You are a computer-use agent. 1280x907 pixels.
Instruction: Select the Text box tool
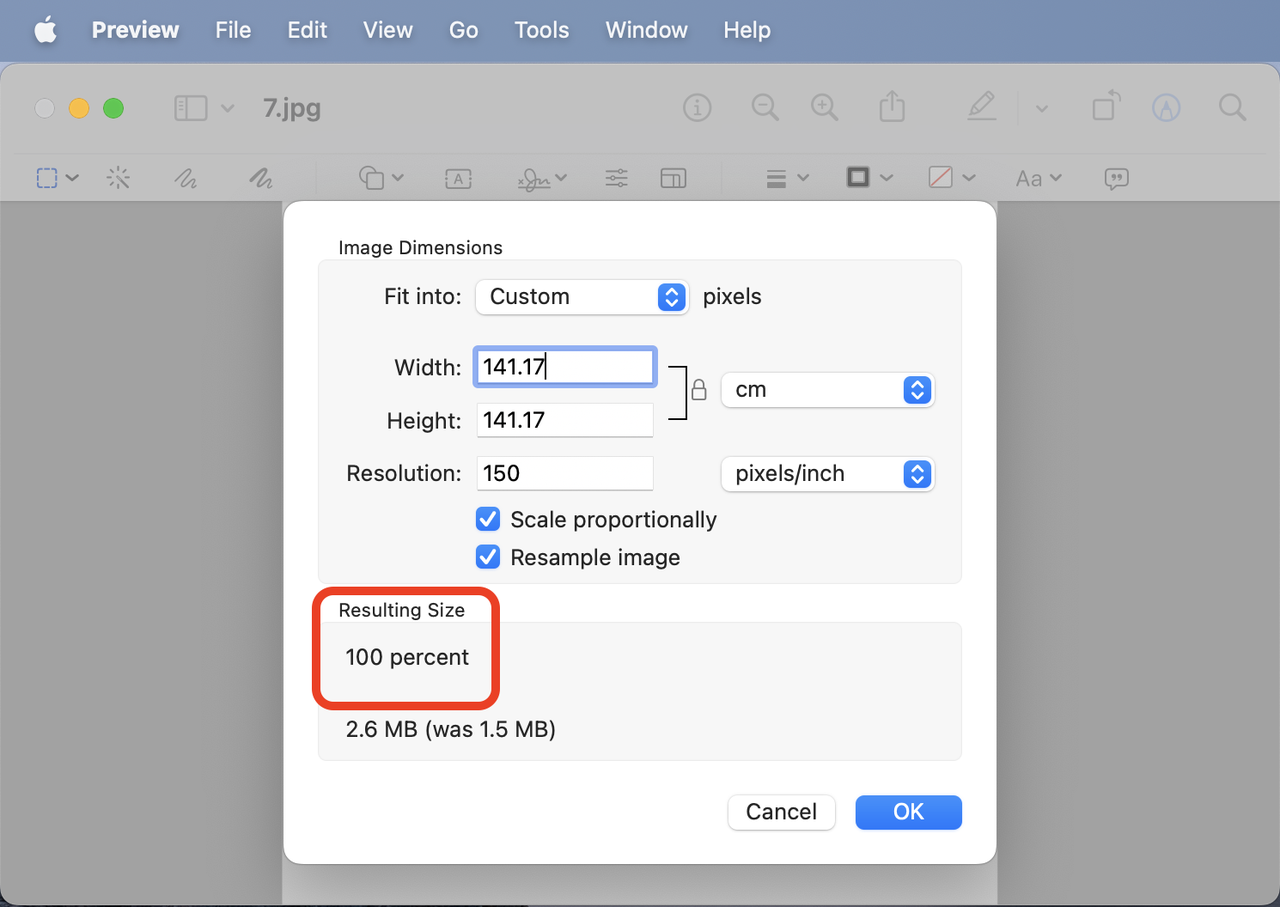458,178
